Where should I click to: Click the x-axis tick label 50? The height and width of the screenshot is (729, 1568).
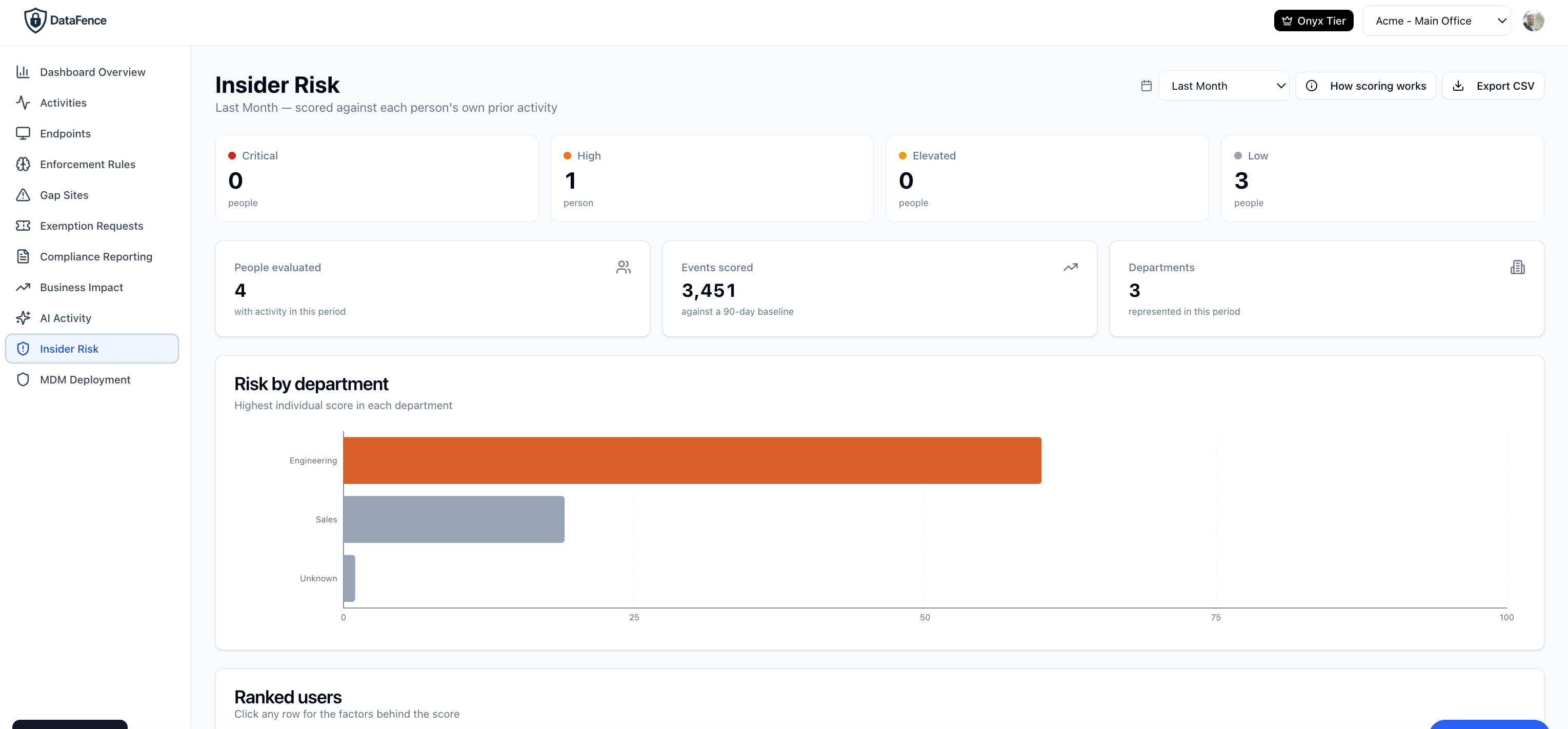925,618
